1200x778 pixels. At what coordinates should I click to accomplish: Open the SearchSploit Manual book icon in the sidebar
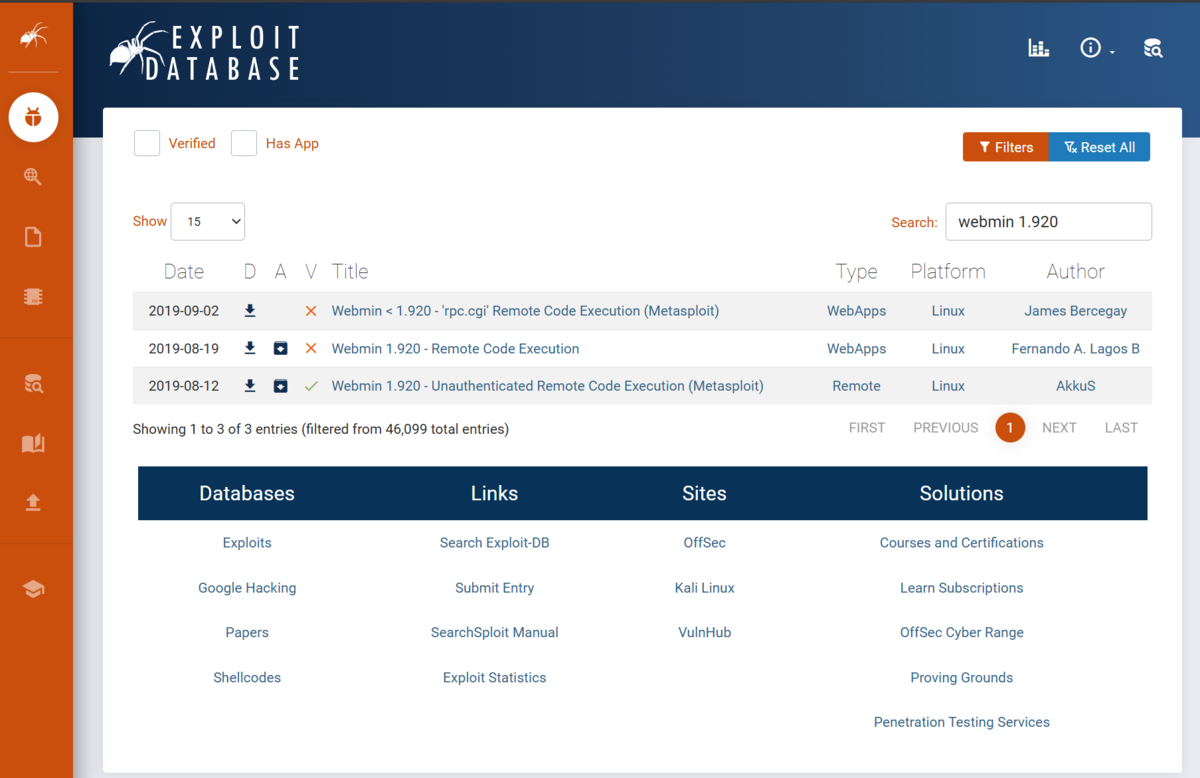(33, 443)
